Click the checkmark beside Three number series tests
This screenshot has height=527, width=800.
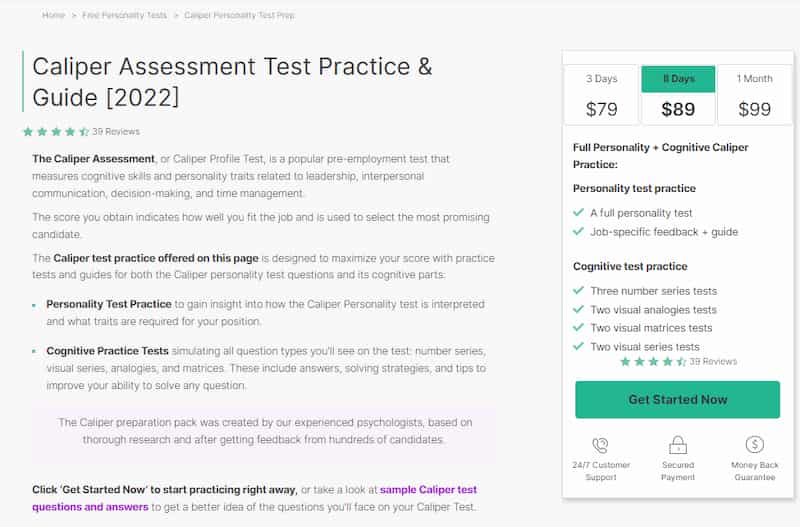(x=578, y=290)
